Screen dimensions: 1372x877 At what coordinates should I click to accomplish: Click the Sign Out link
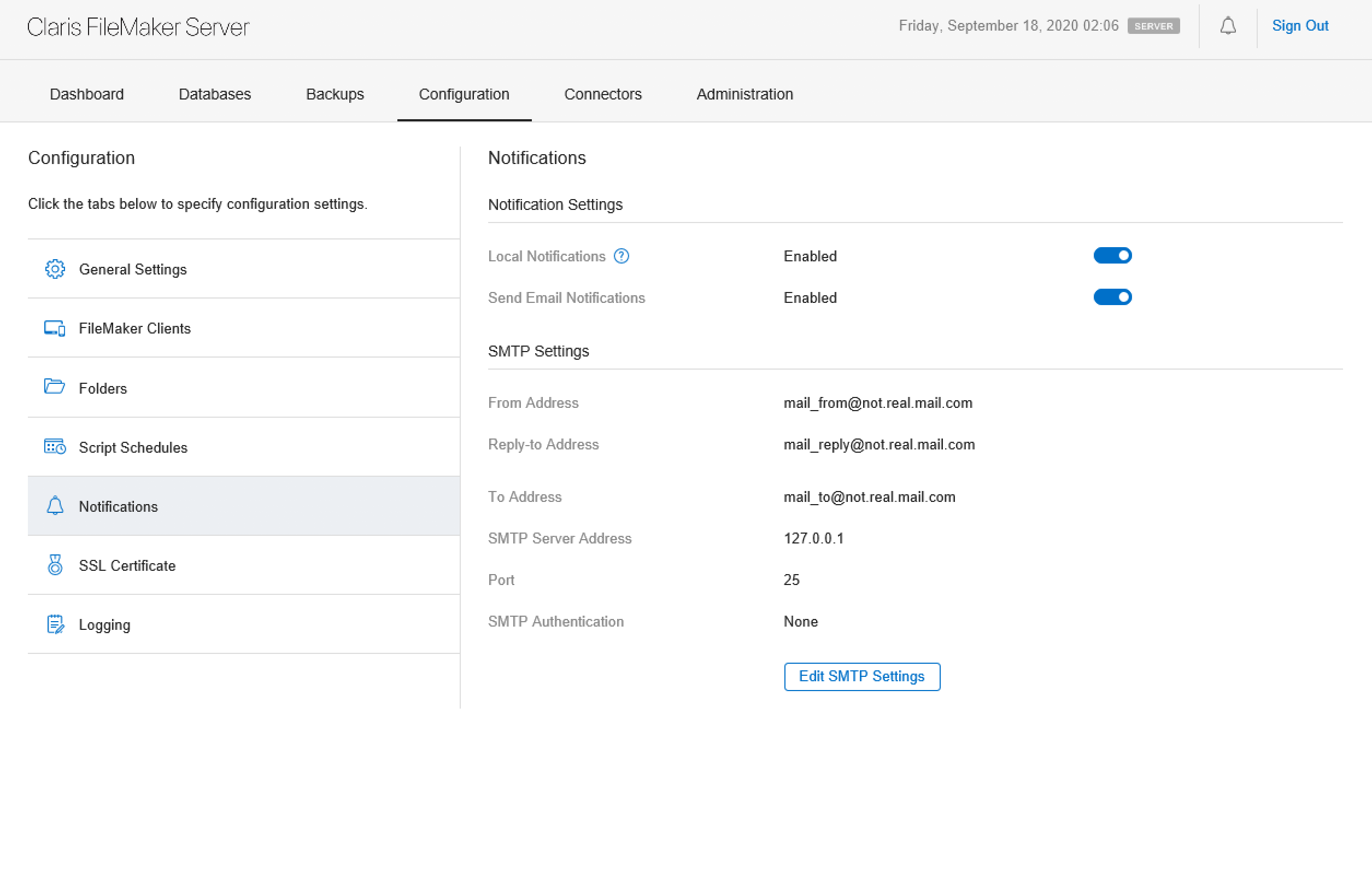[1300, 26]
